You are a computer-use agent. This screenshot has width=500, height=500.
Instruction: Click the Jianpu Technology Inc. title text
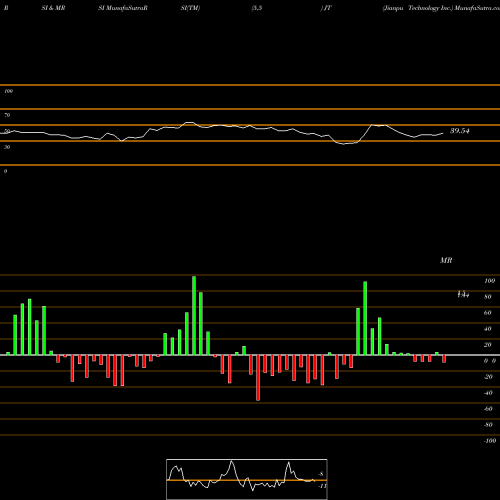point(418,8)
